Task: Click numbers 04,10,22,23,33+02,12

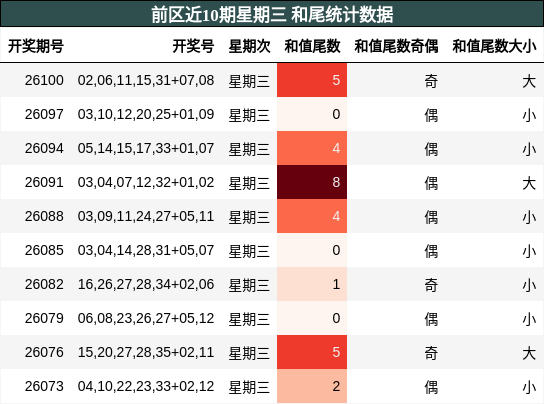Action: (x=146, y=387)
